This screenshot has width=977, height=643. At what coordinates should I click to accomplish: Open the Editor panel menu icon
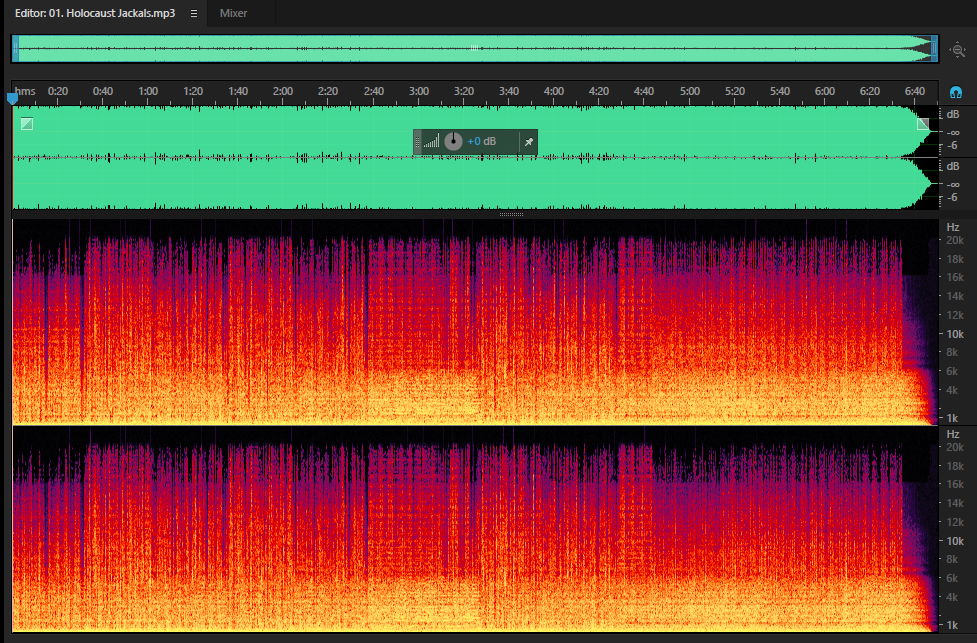(194, 13)
